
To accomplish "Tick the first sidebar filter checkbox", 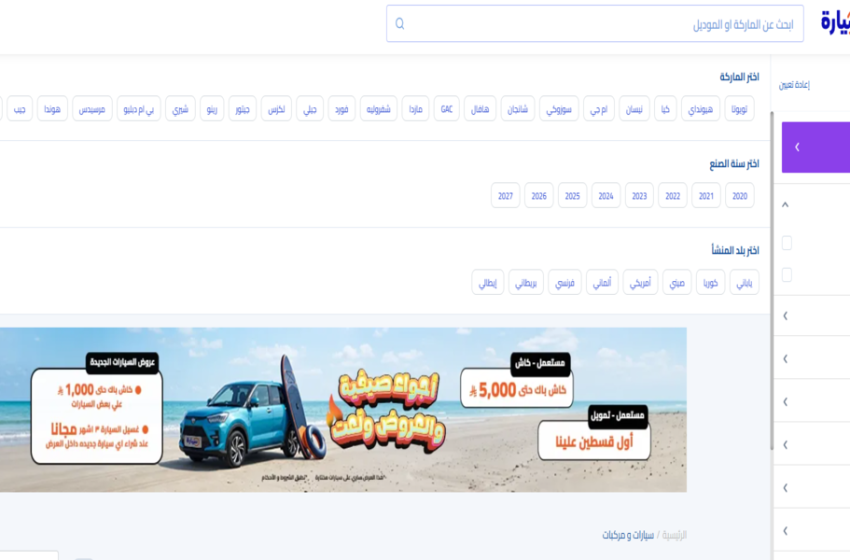I will click(787, 242).
